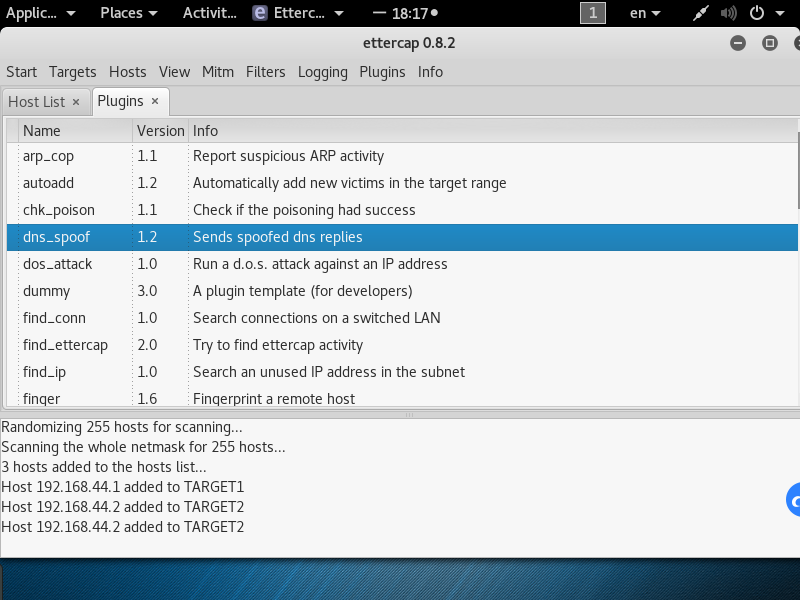Open the Filters menu
The width and height of the screenshot is (800, 600).
click(x=265, y=72)
